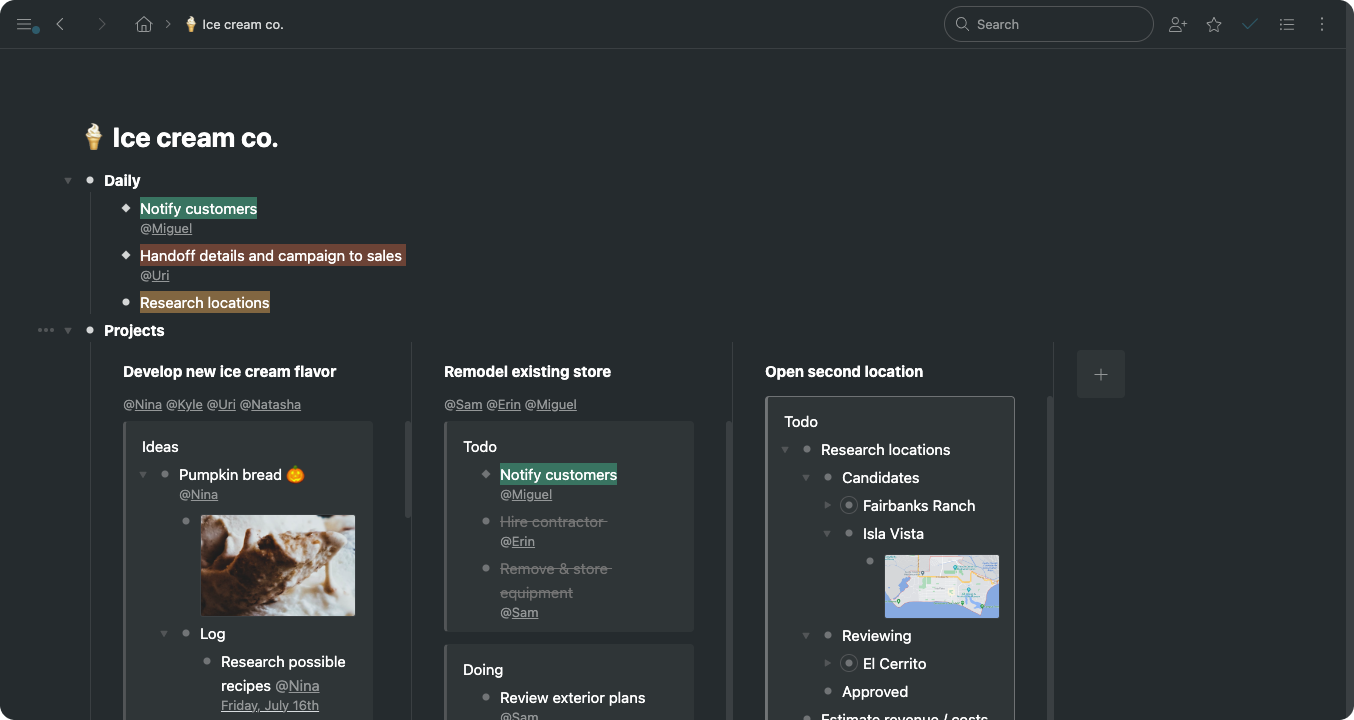Click the forward navigation arrow
The image size is (1354, 720).
pyautogui.click(x=102, y=25)
